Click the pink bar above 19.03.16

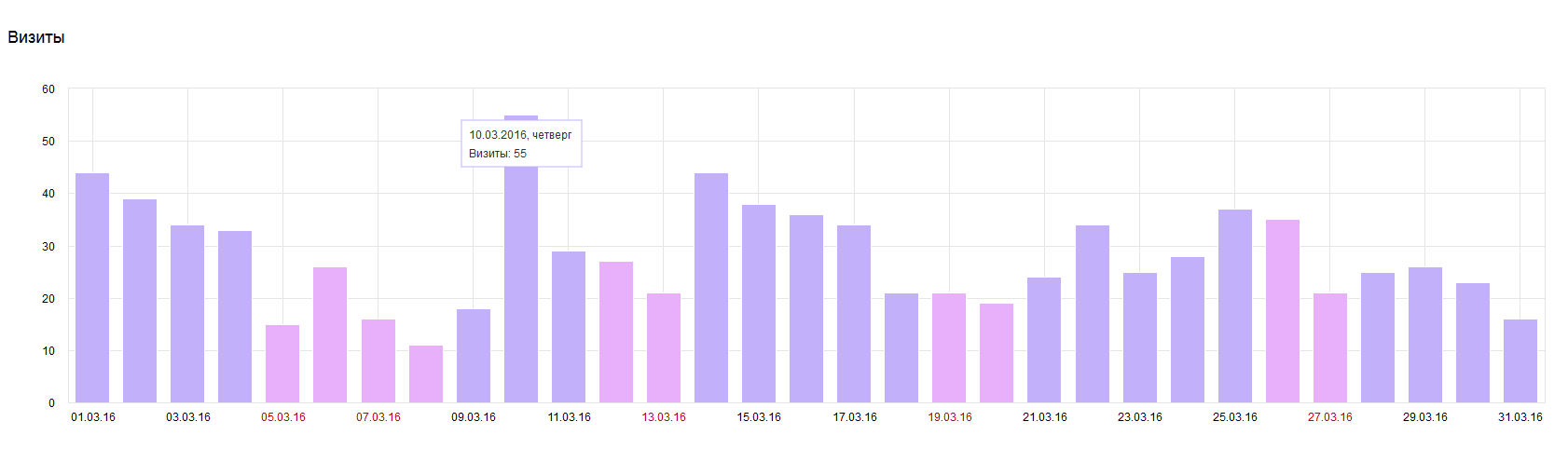tap(949, 348)
